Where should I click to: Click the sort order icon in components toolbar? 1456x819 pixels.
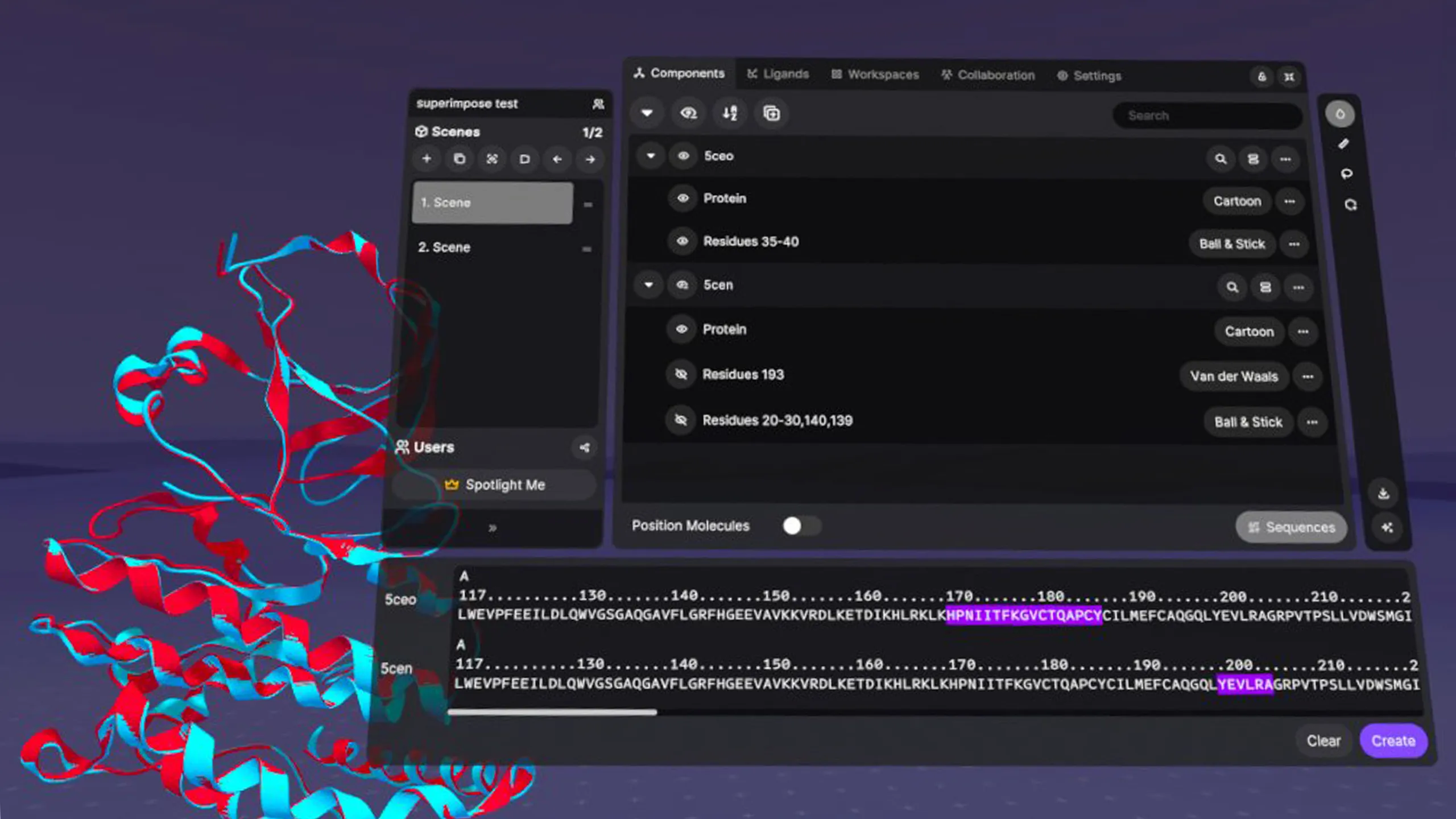pos(730,113)
